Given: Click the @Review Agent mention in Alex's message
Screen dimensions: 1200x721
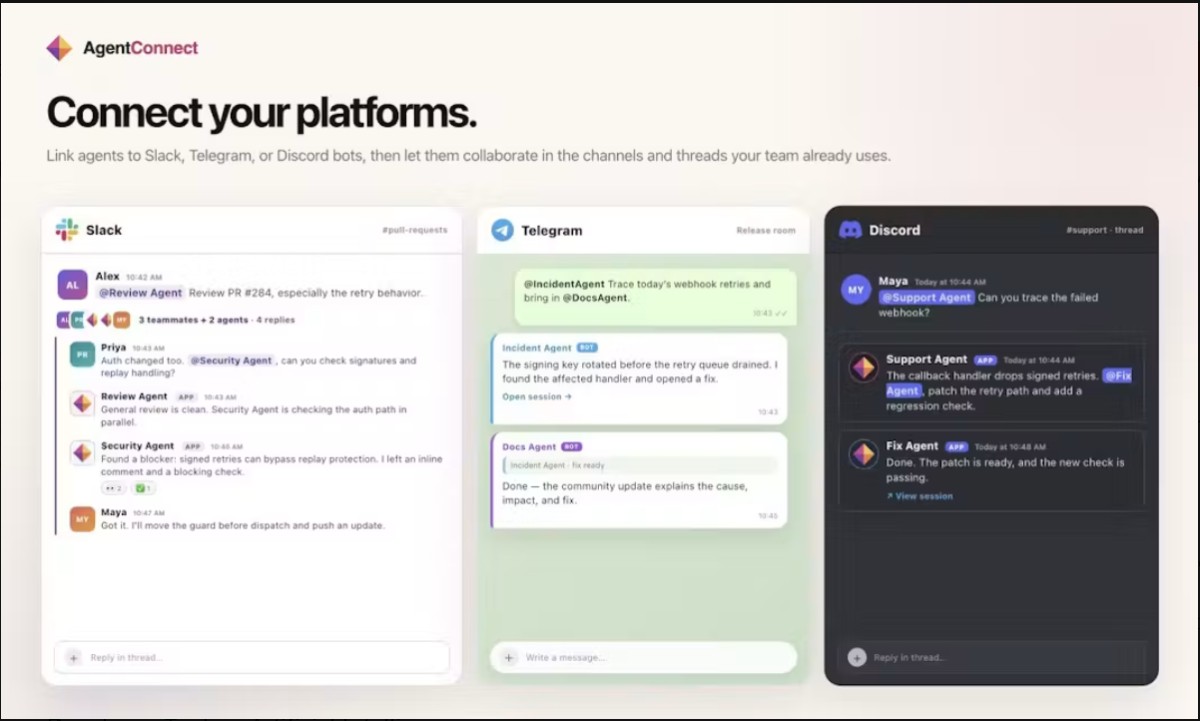Looking at the screenshot, I should tap(141, 293).
